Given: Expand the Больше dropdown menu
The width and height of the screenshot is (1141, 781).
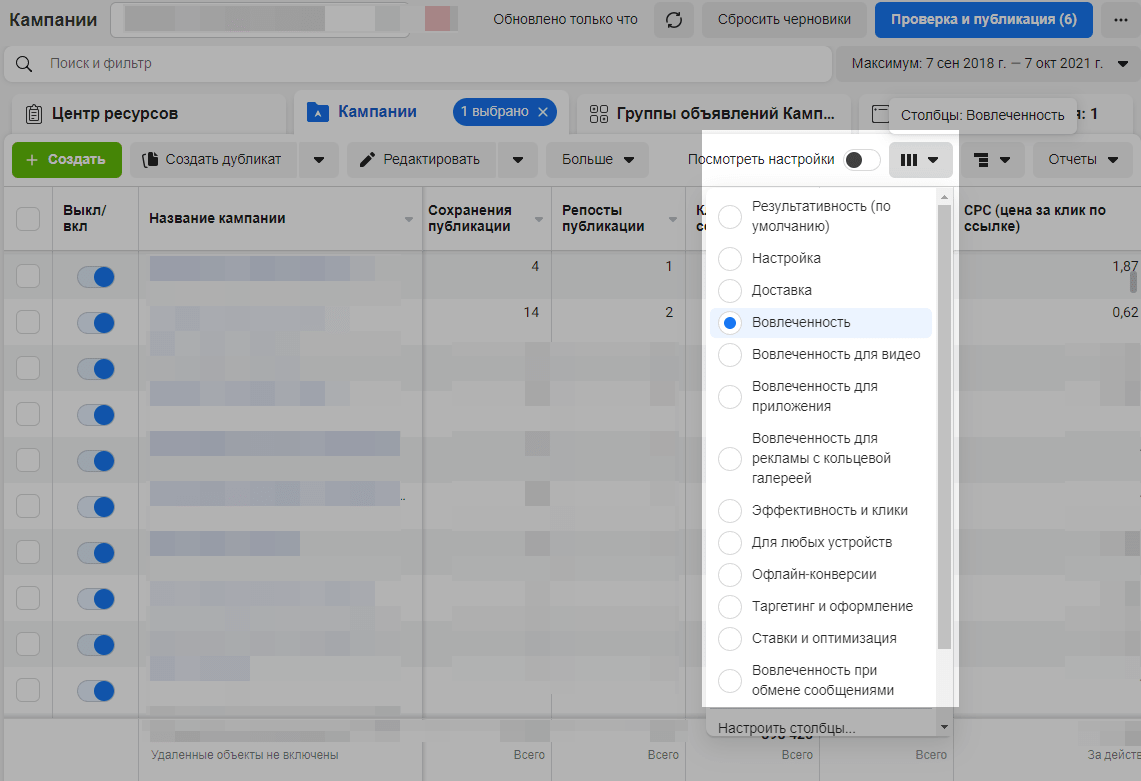Looking at the screenshot, I should coord(598,160).
